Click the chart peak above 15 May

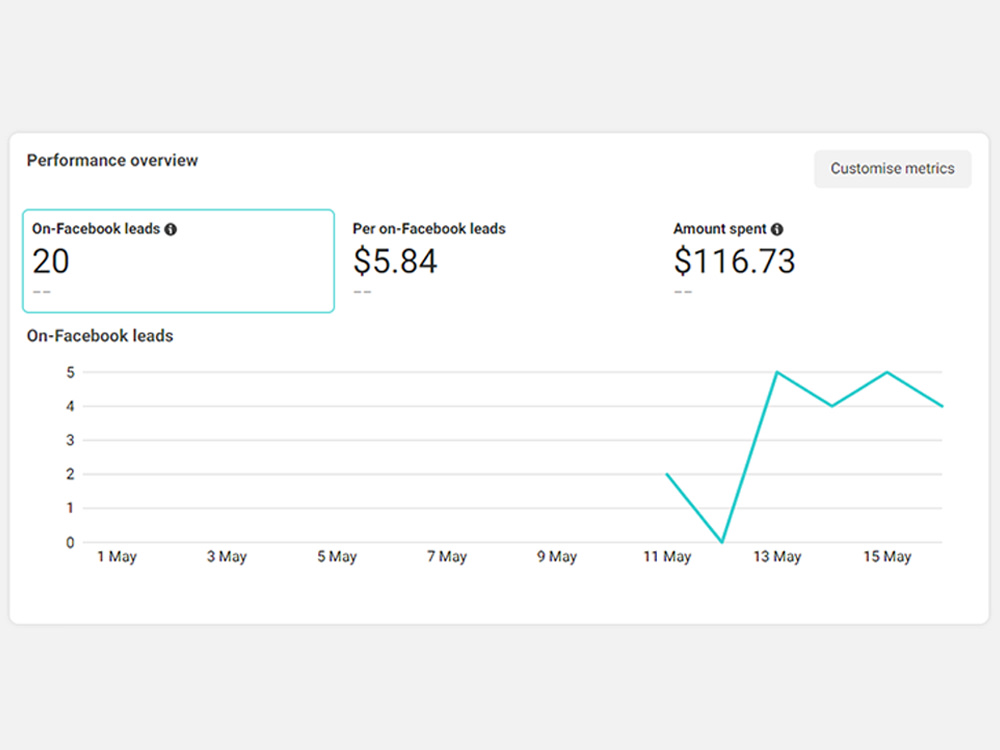coord(887,372)
